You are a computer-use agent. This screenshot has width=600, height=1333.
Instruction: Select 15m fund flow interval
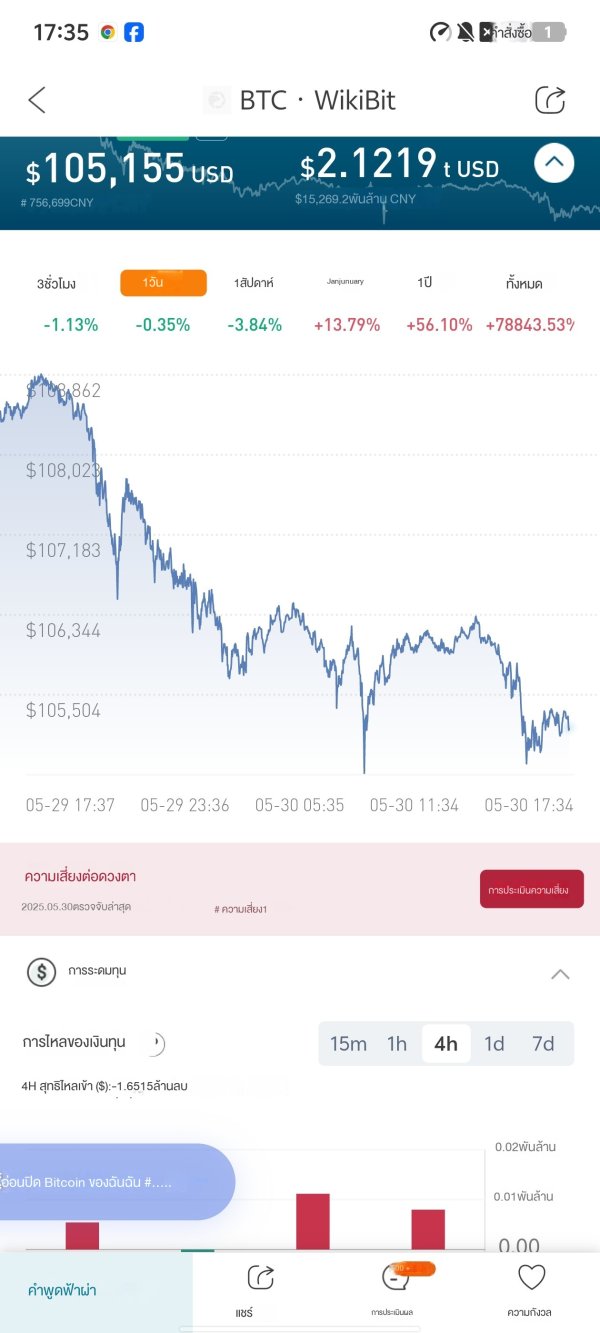coord(348,1044)
